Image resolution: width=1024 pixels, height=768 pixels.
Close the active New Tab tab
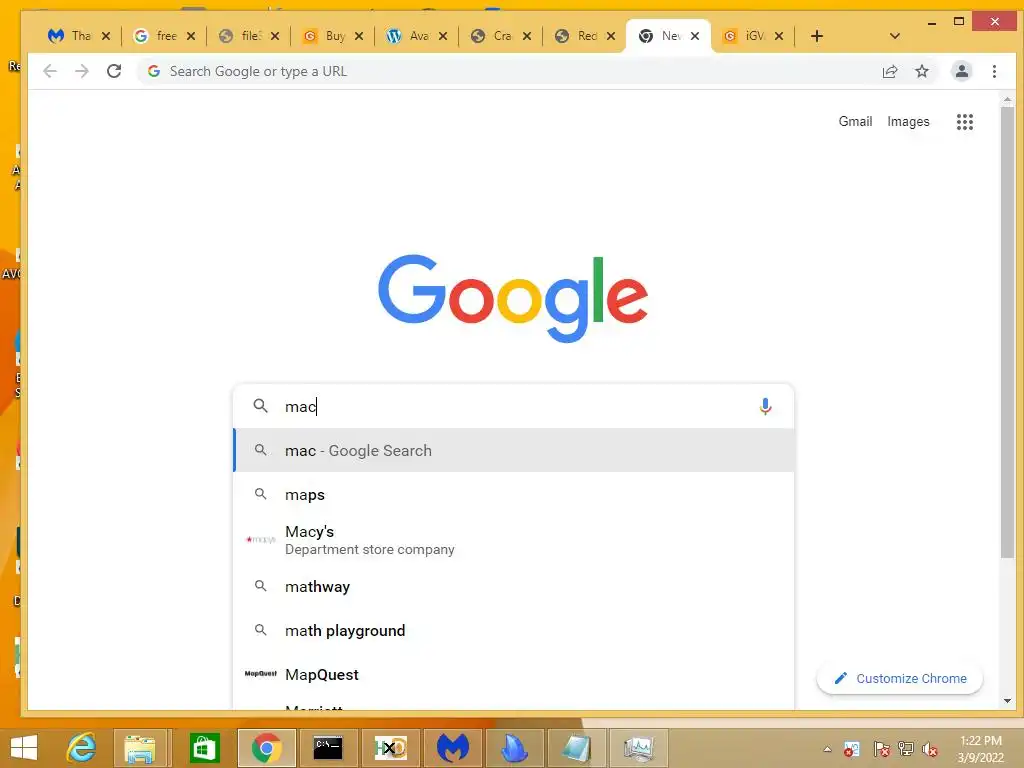click(x=695, y=36)
